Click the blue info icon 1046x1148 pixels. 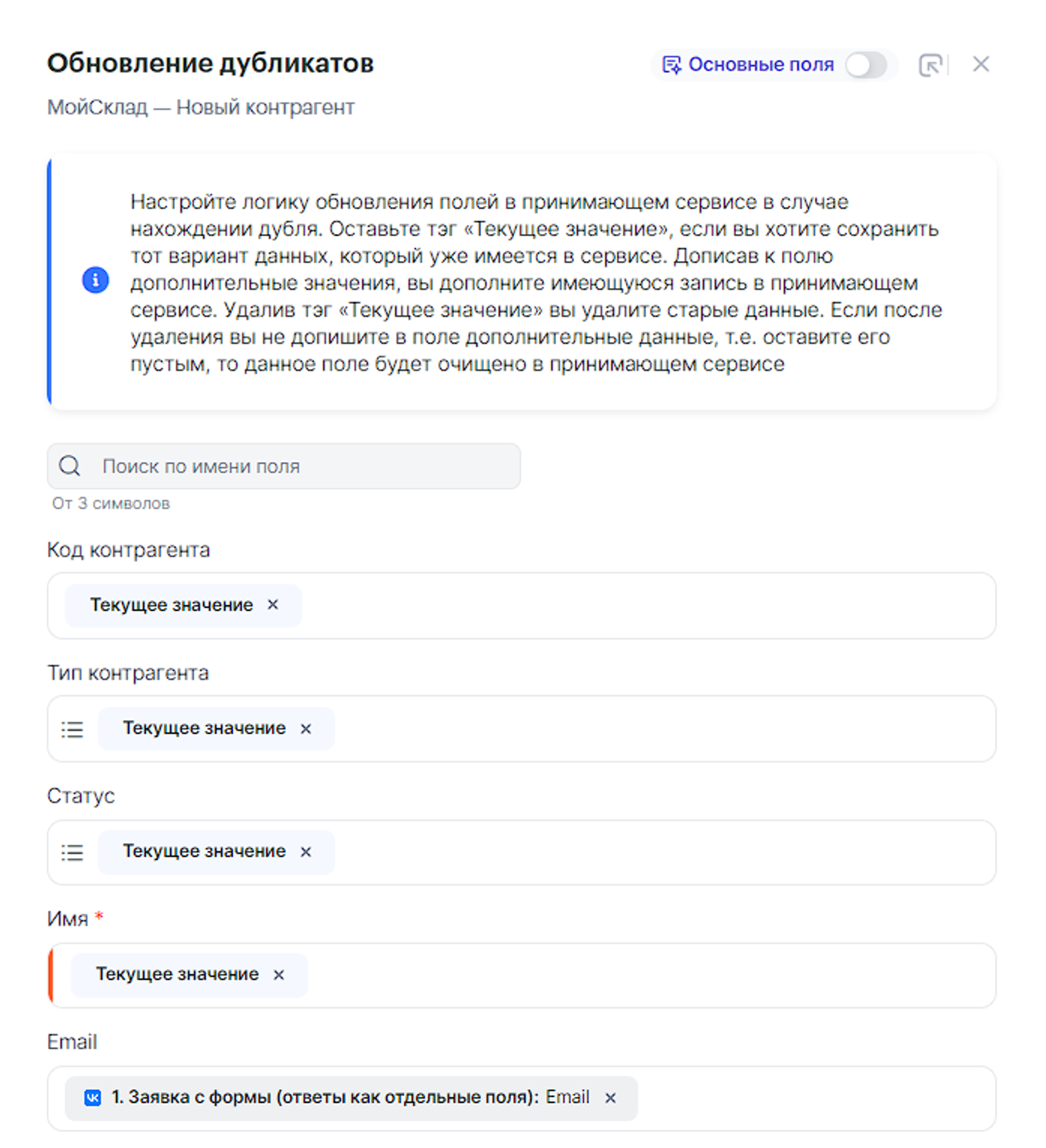click(x=96, y=280)
